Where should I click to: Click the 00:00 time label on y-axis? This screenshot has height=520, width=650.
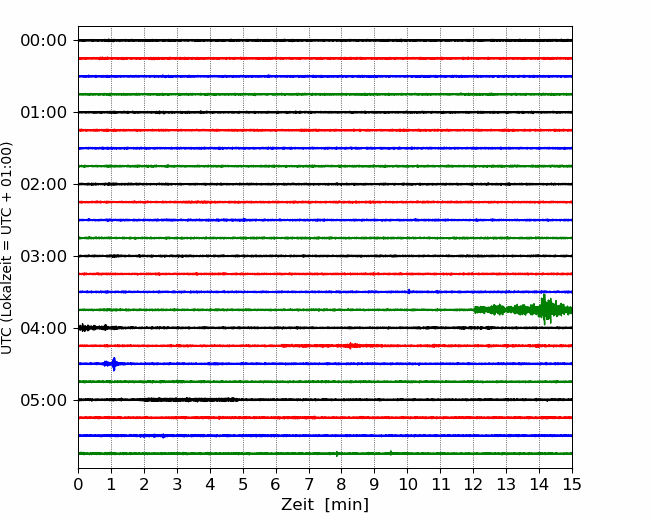[44, 41]
